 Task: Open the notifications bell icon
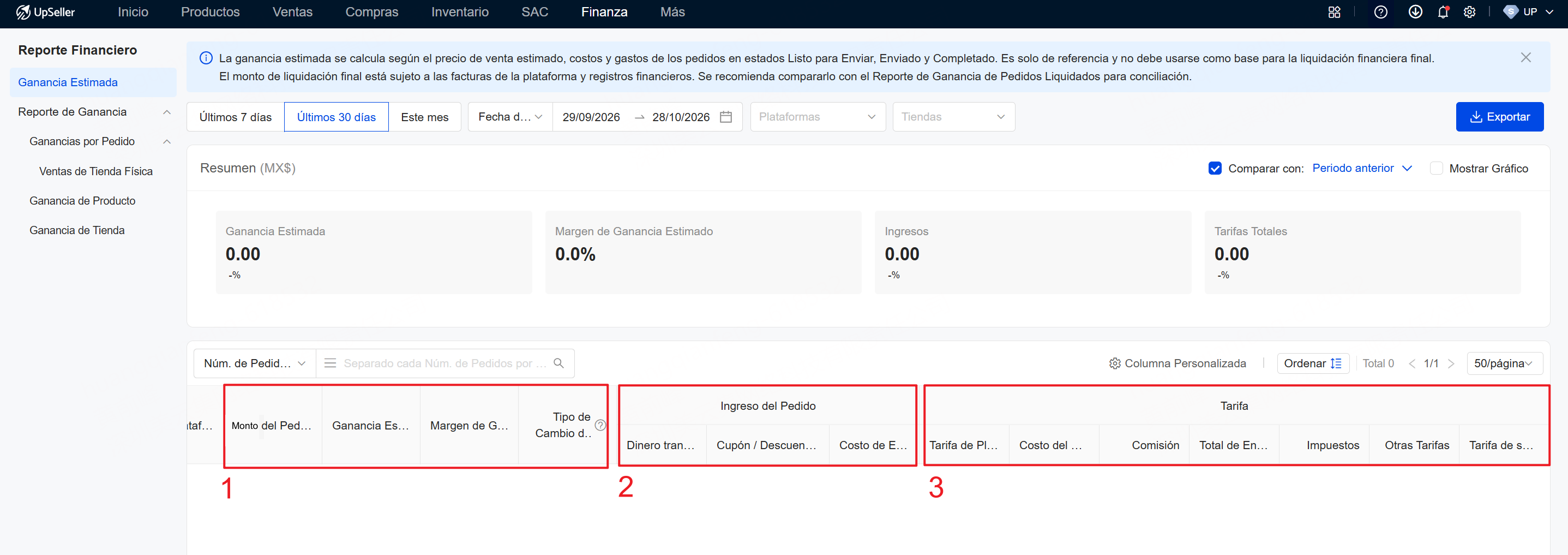tap(1443, 12)
